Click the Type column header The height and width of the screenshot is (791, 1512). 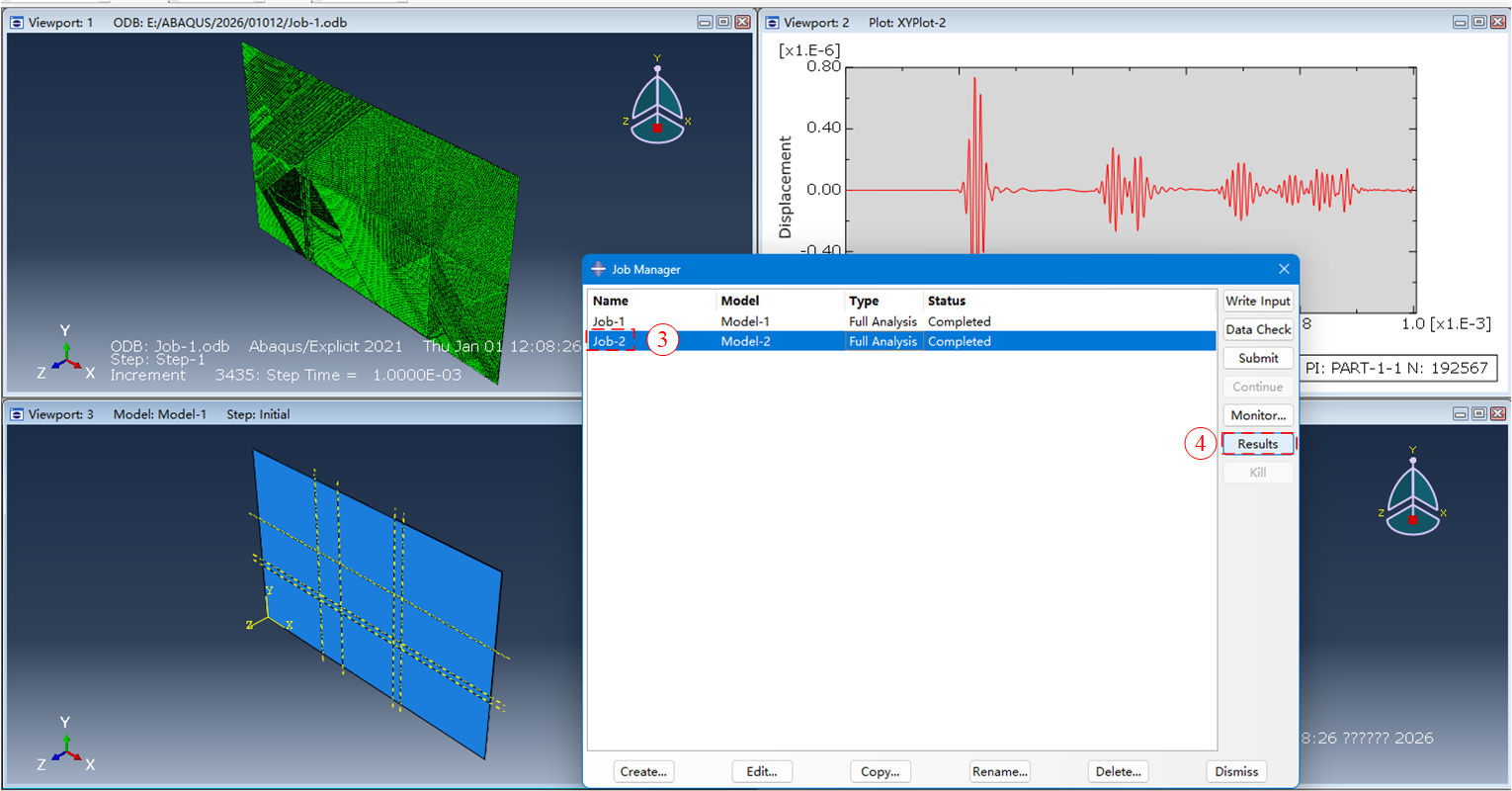(884, 301)
